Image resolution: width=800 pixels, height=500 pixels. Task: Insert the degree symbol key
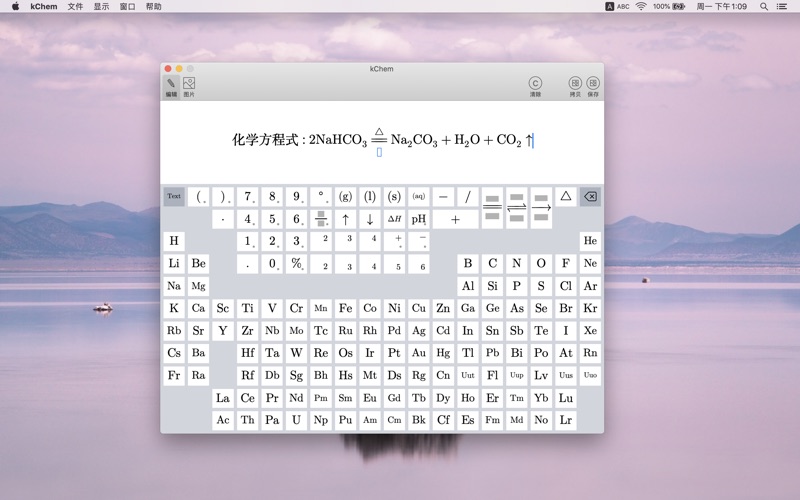point(321,196)
